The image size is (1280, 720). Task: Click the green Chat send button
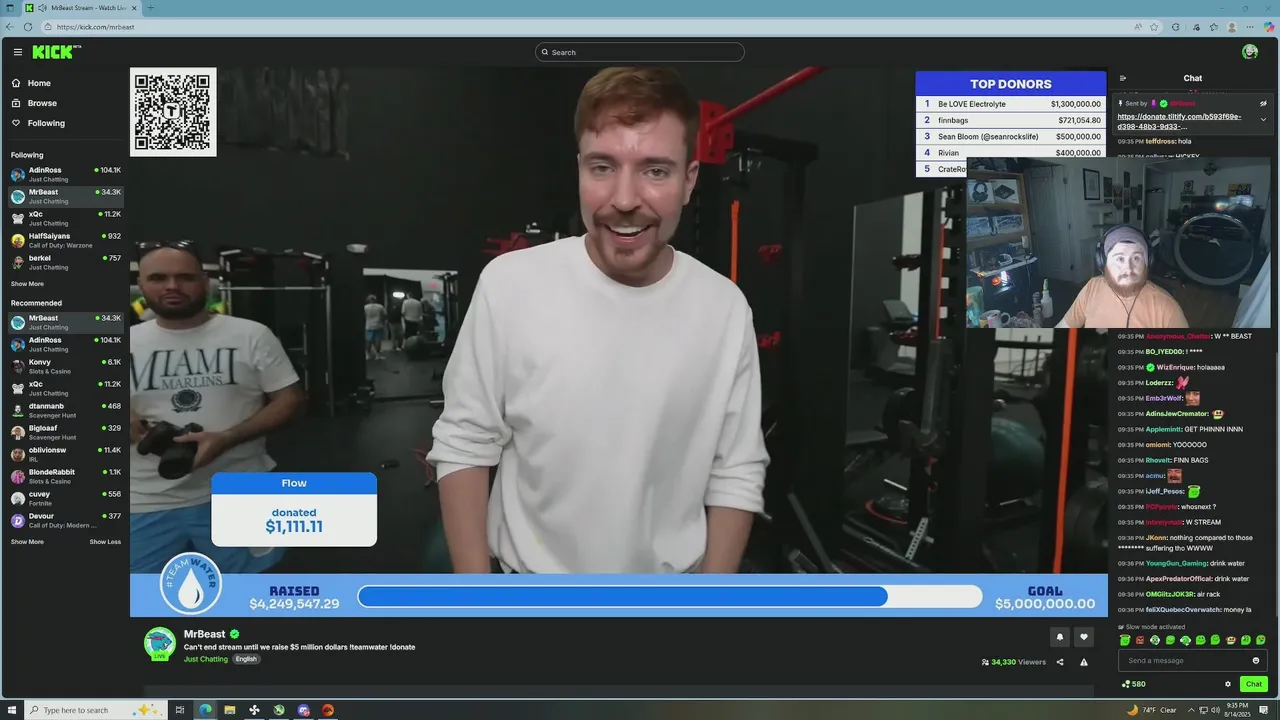pos(1254,684)
